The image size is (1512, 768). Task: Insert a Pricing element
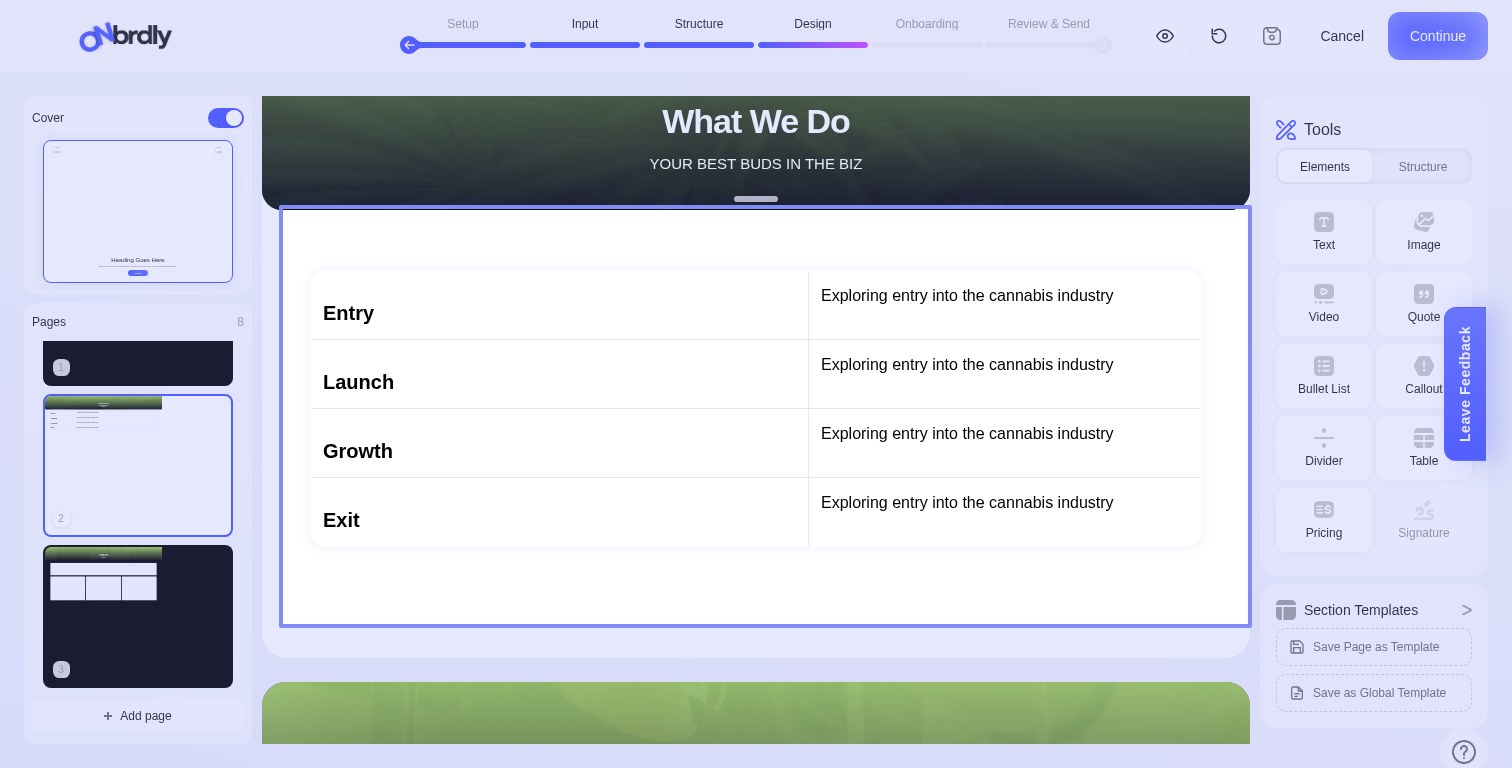pyautogui.click(x=1323, y=520)
